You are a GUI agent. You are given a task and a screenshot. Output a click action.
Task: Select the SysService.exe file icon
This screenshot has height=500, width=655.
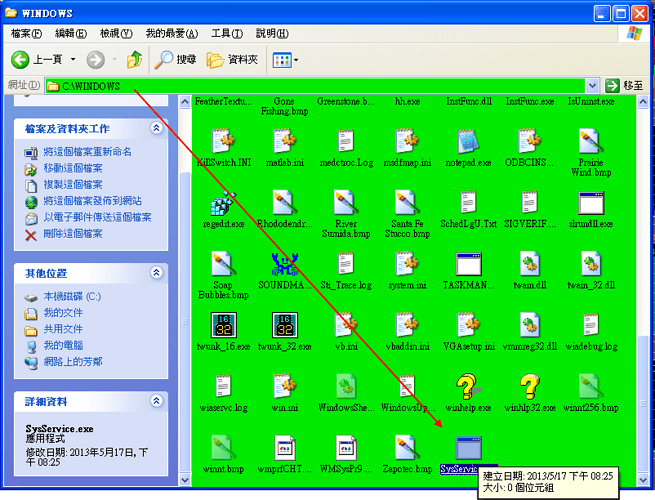[468, 448]
